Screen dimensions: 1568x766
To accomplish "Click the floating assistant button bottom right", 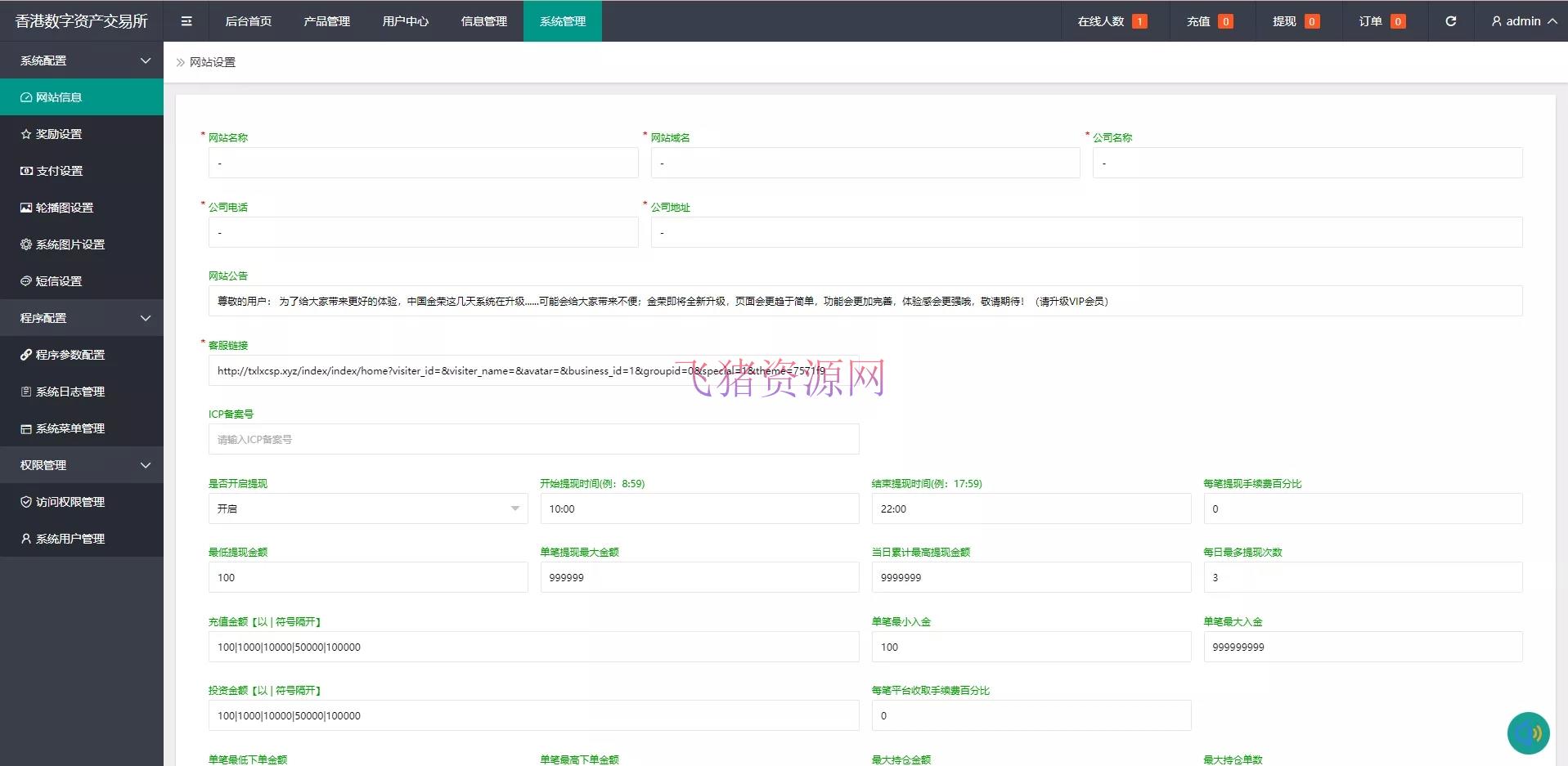I will 1528,732.
